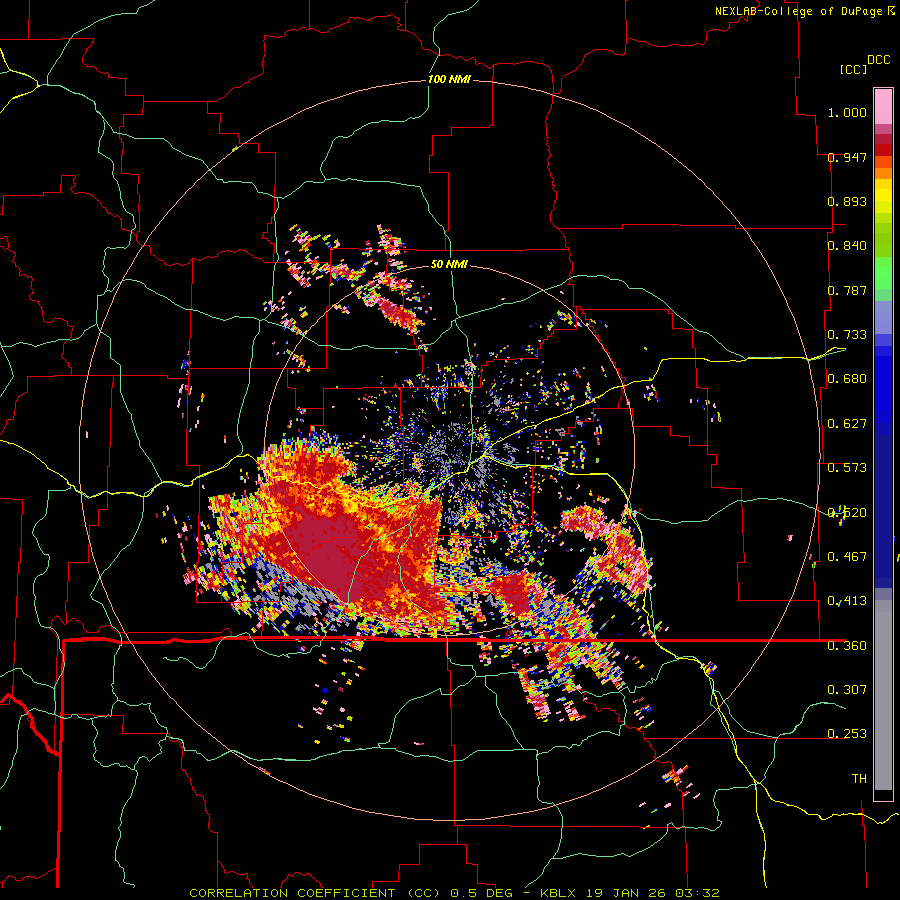The width and height of the screenshot is (900, 900).
Task: Select the 1.000 scale value
Action: pyautogui.click(x=847, y=112)
